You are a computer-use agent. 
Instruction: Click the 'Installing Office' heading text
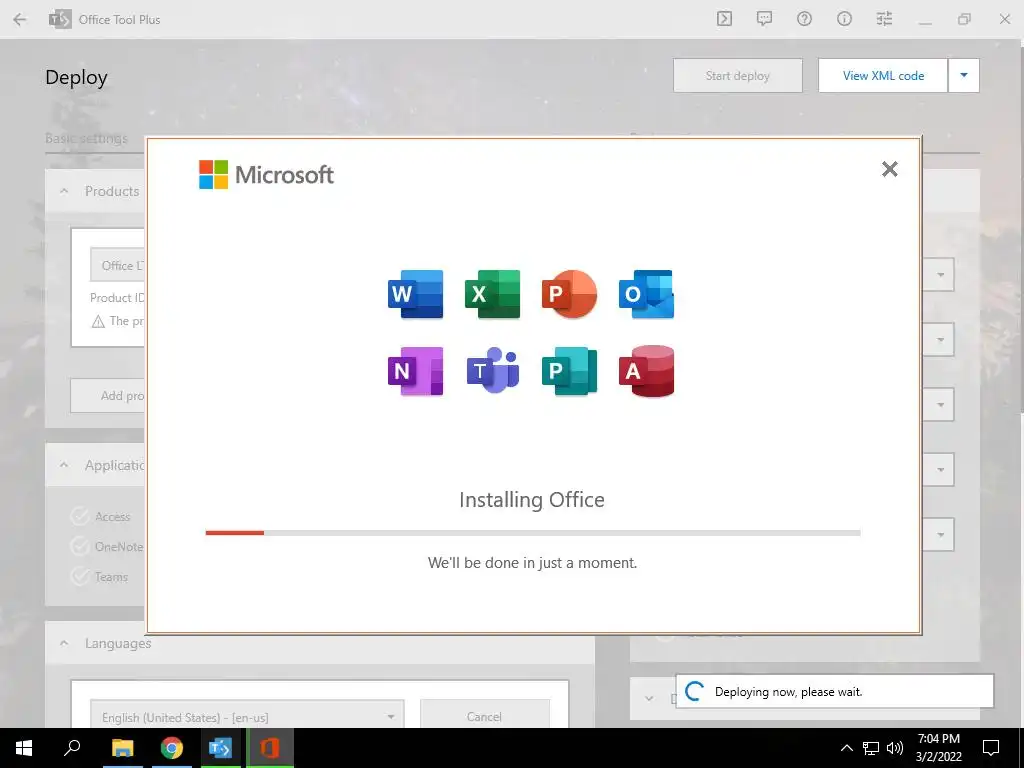pyautogui.click(x=532, y=500)
